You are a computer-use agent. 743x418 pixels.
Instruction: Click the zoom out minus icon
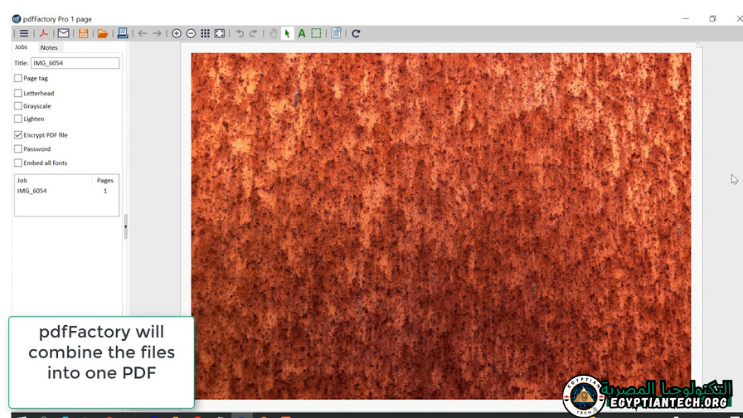click(x=191, y=33)
